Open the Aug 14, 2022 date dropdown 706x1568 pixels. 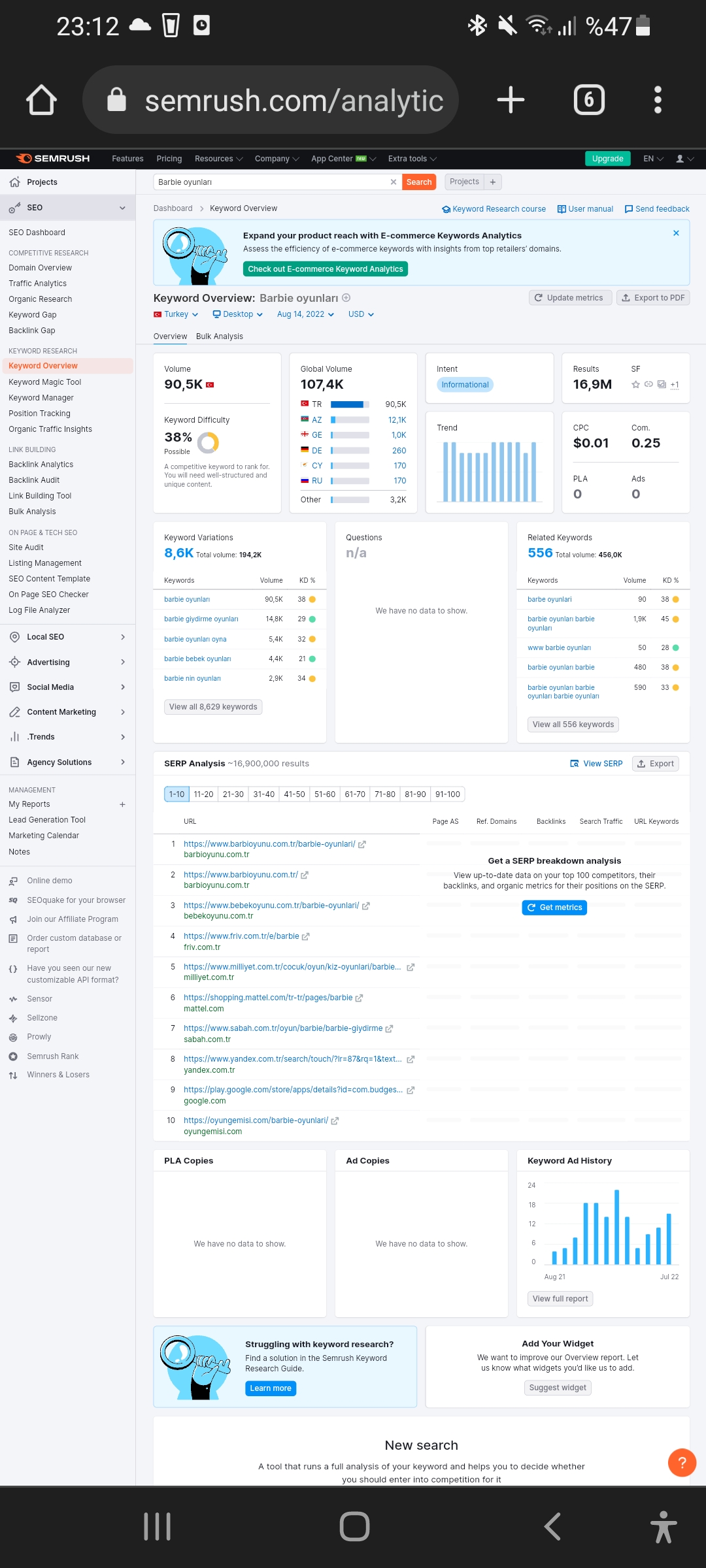[305, 314]
